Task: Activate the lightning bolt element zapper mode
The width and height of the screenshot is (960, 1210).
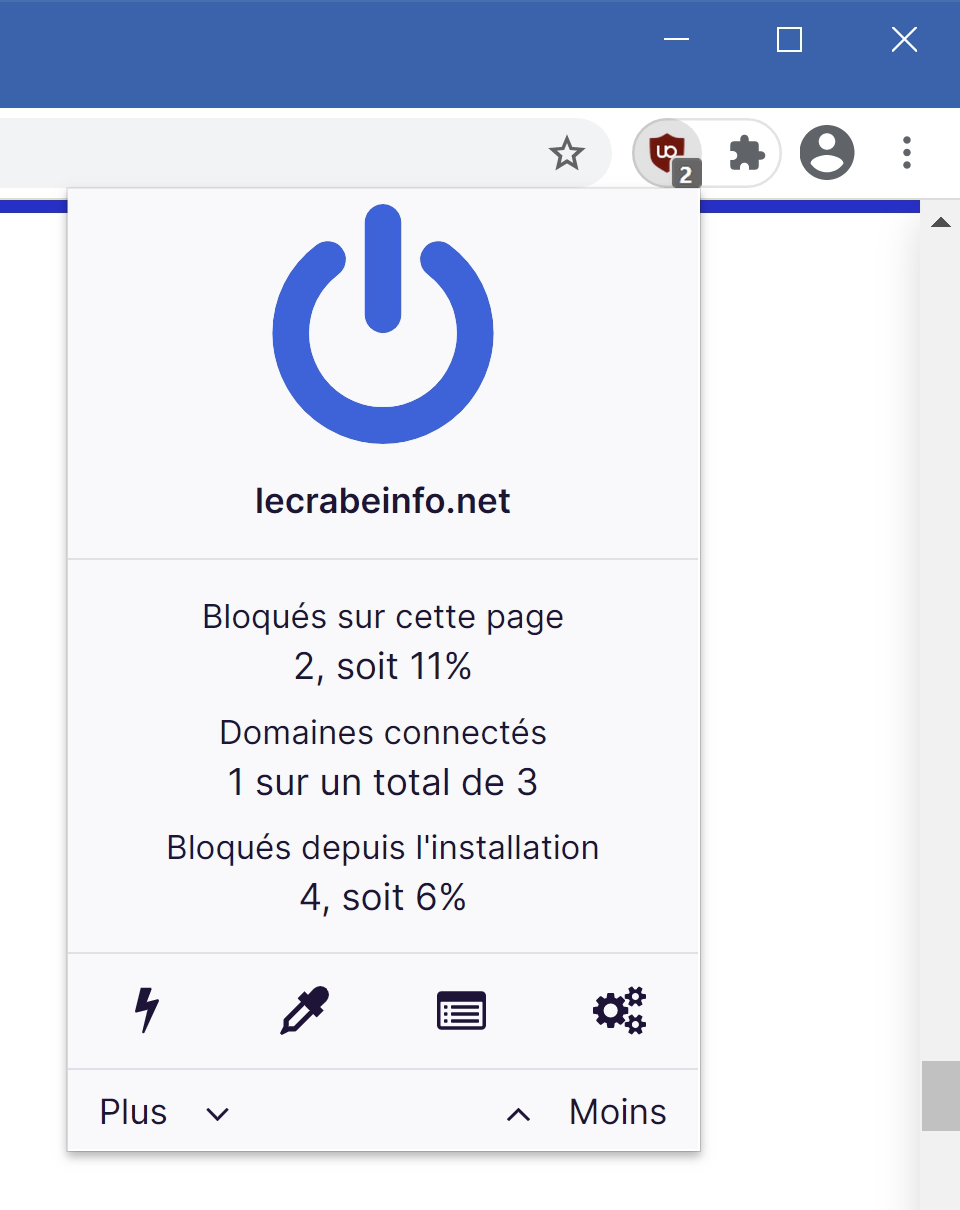Action: (x=147, y=1010)
